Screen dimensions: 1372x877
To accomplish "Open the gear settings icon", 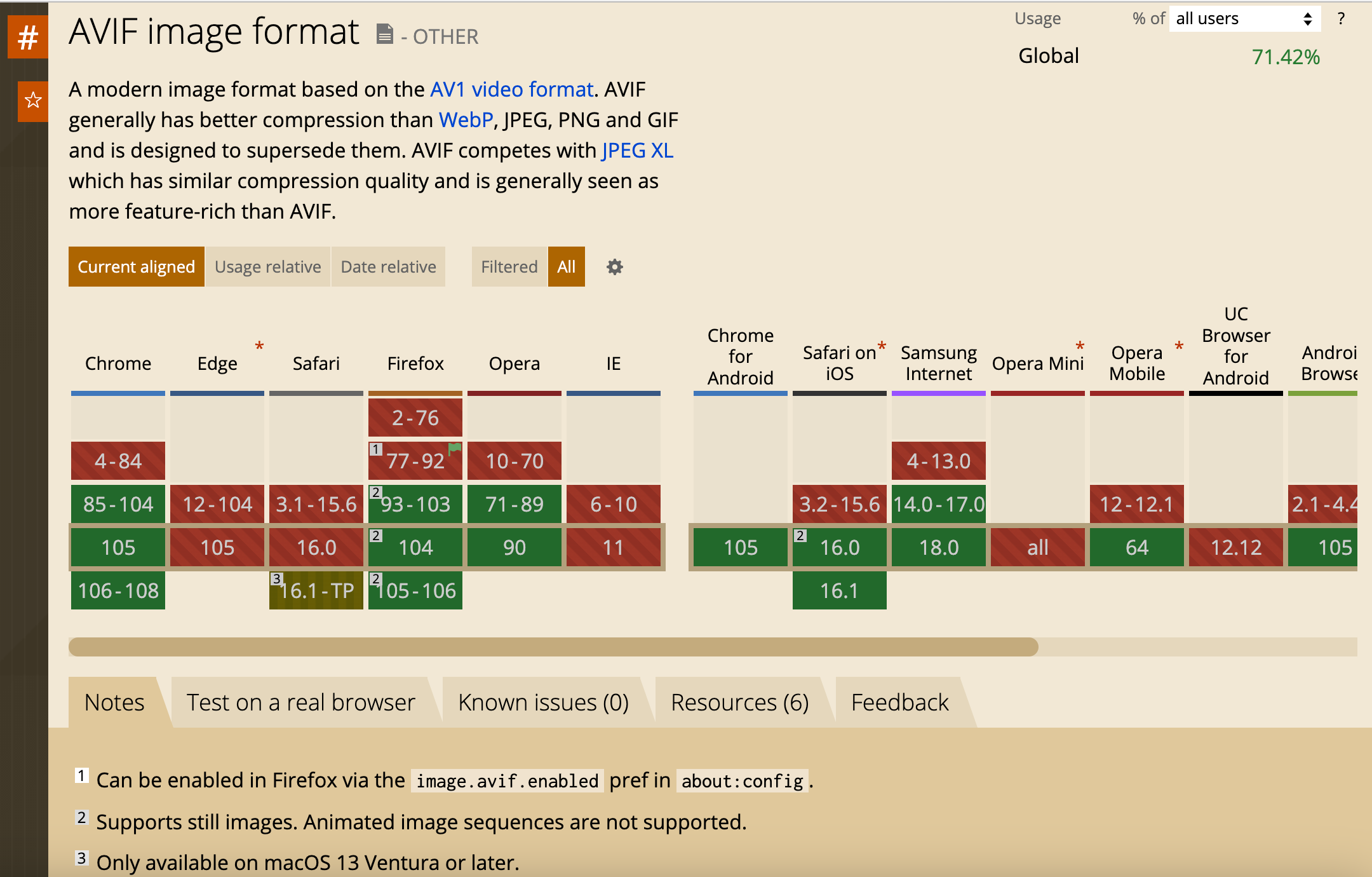I will pyautogui.click(x=614, y=267).
